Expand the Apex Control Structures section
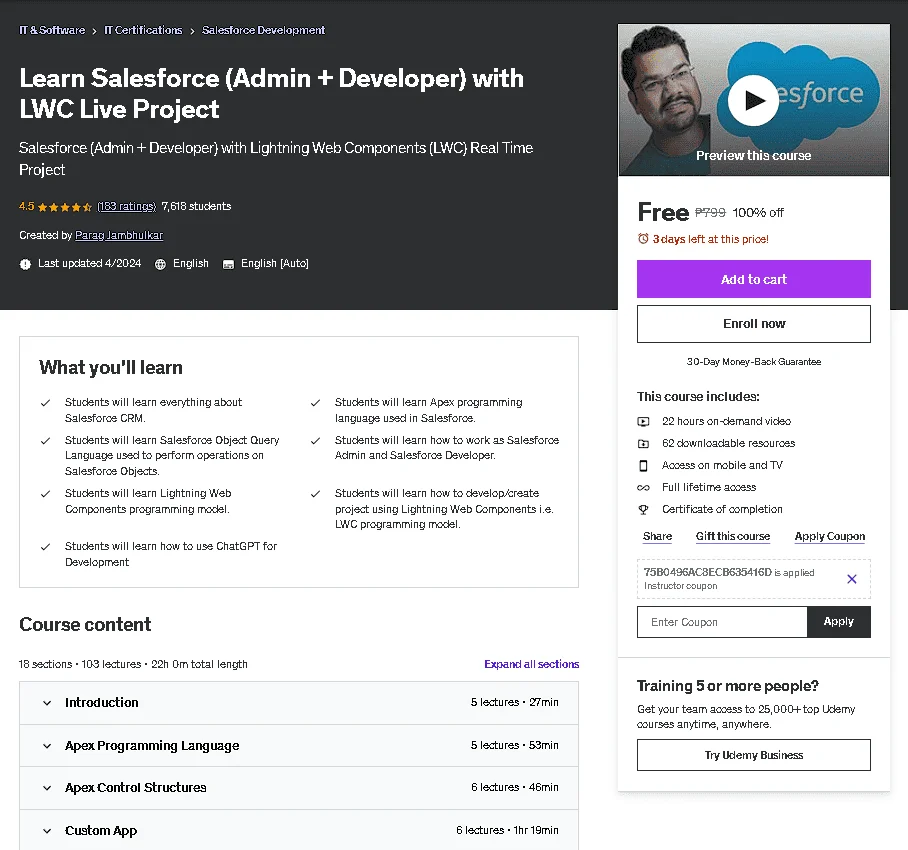908x850 pixels. [x=299, y=787]
